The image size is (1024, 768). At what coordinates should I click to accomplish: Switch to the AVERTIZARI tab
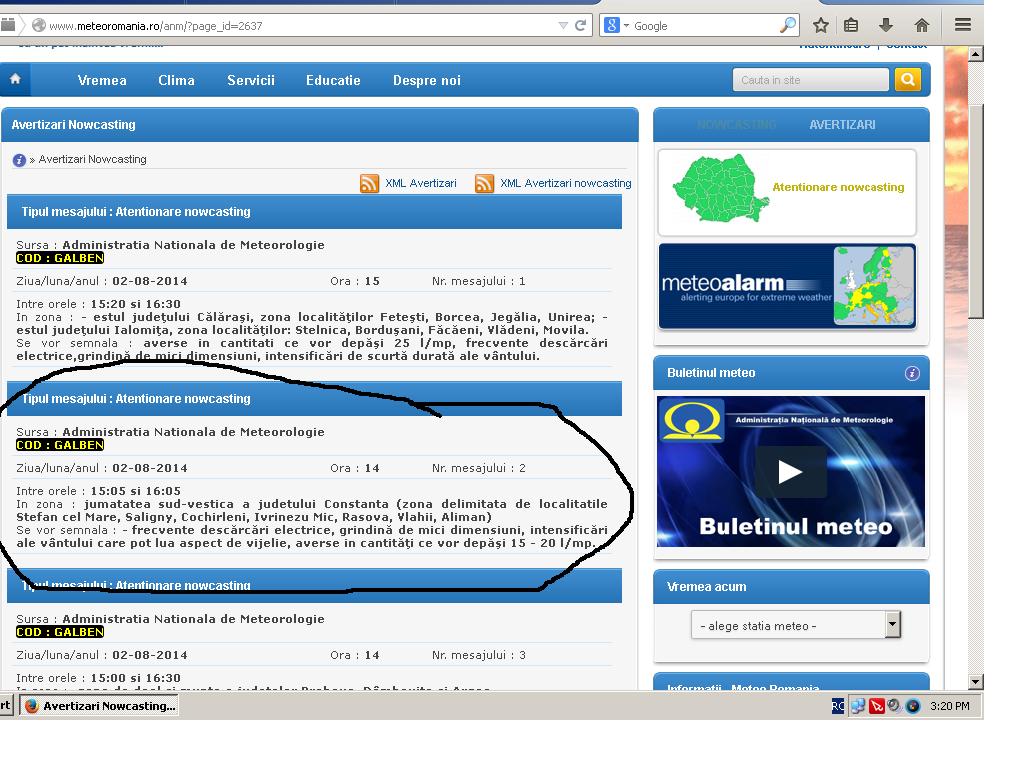coord(842,125)
